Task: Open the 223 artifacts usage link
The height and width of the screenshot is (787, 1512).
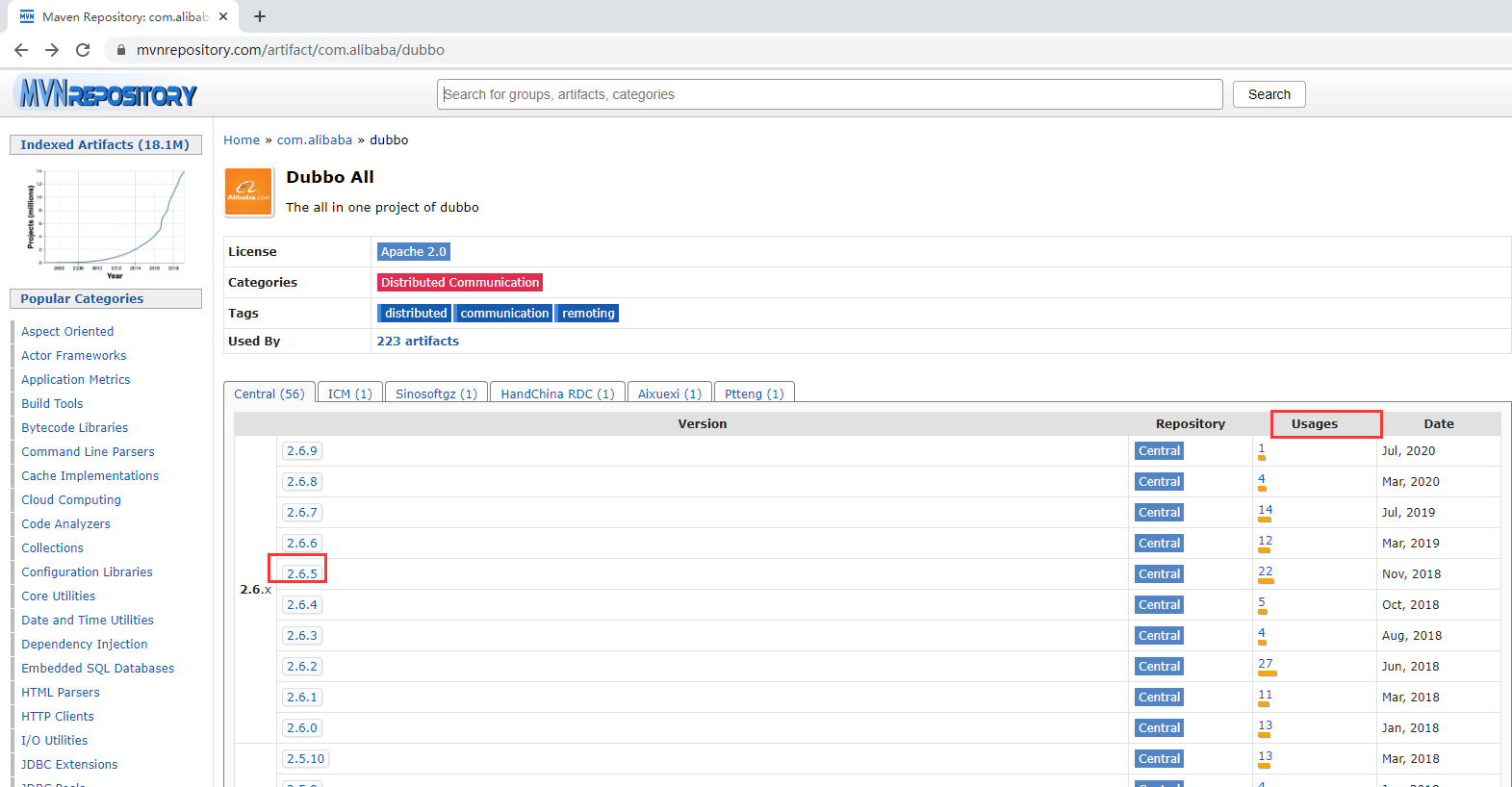Action: pyautogui.click(x=418, y=341)
